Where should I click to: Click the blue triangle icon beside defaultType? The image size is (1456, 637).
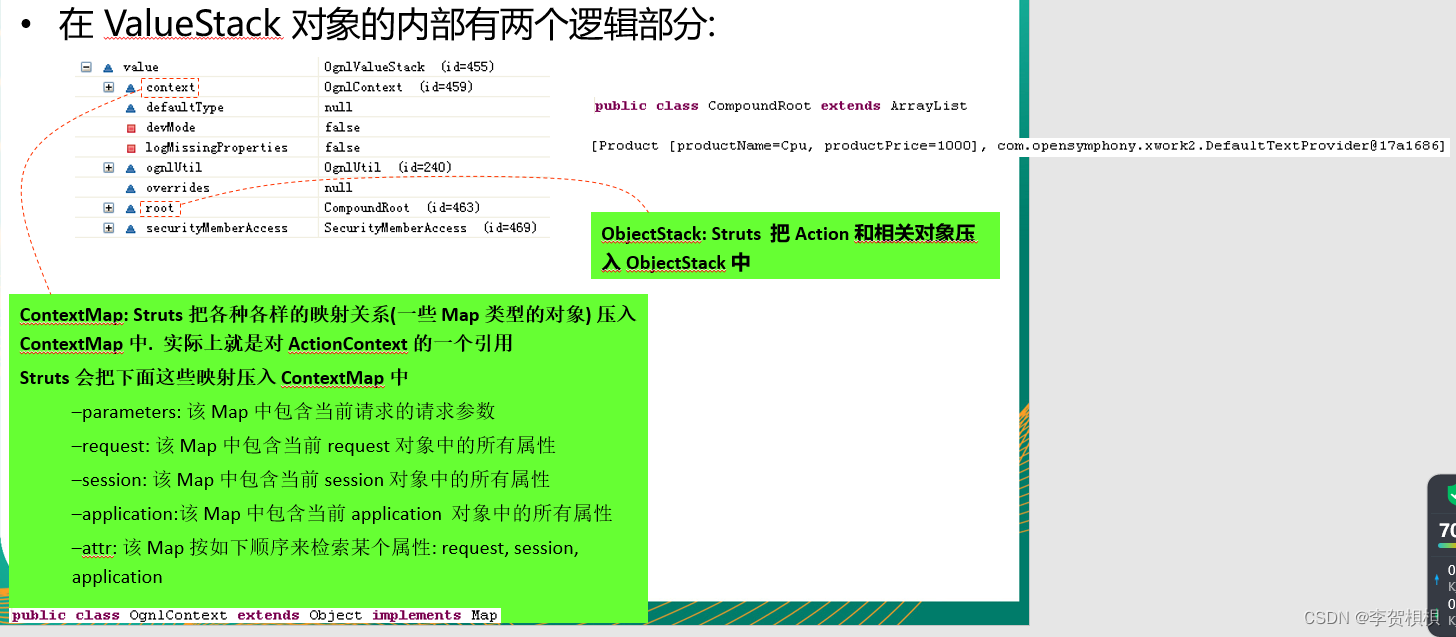[x=130, y=108]
